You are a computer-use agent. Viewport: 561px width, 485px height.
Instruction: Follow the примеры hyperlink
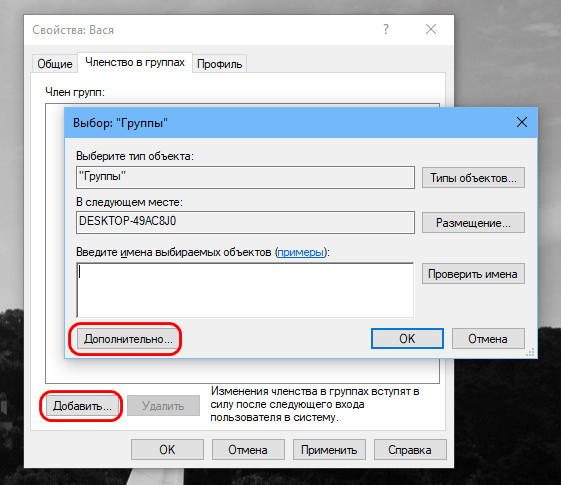(301, 252)
